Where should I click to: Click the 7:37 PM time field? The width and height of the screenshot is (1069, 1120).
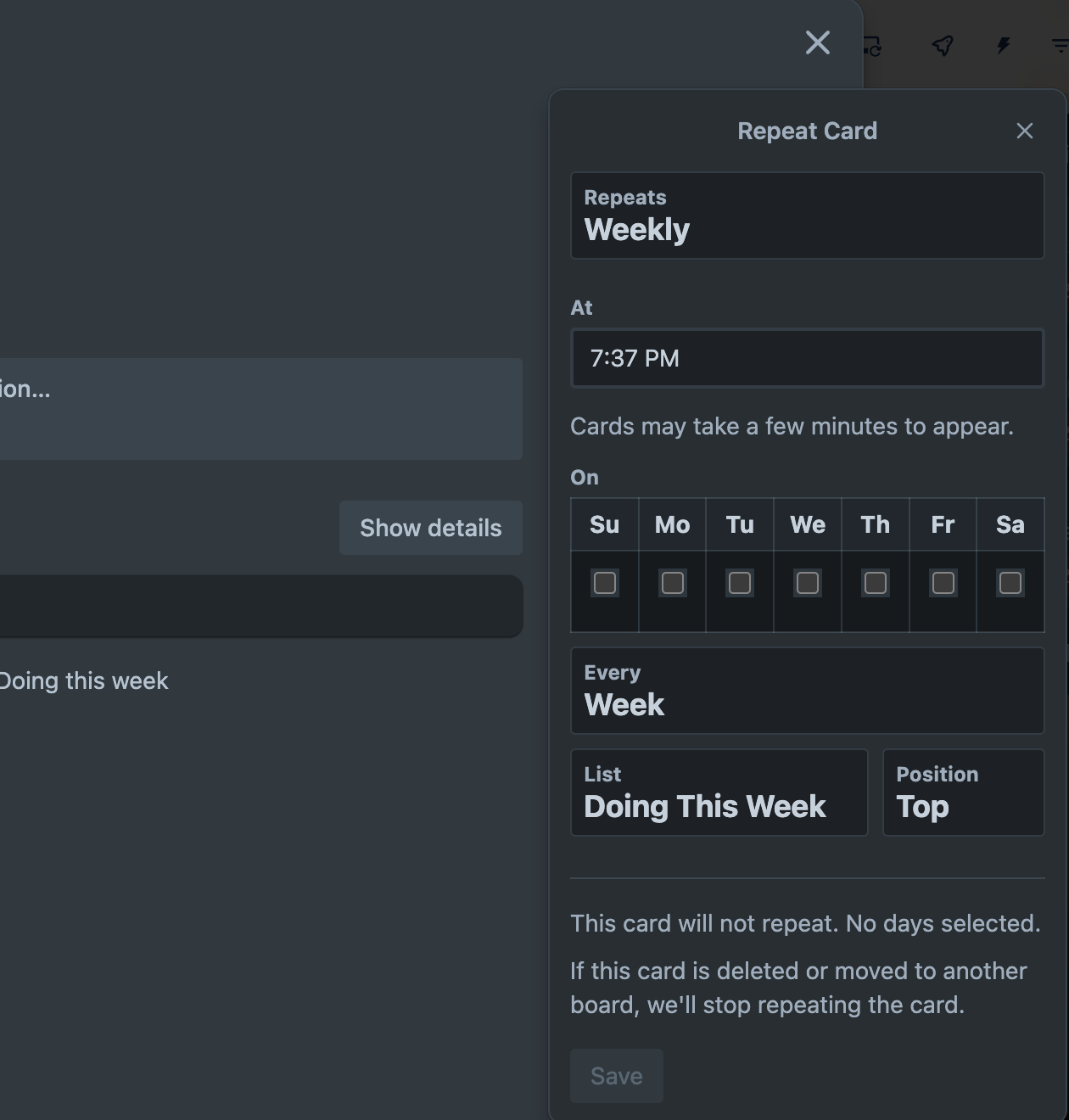click(x=808, y=358)
